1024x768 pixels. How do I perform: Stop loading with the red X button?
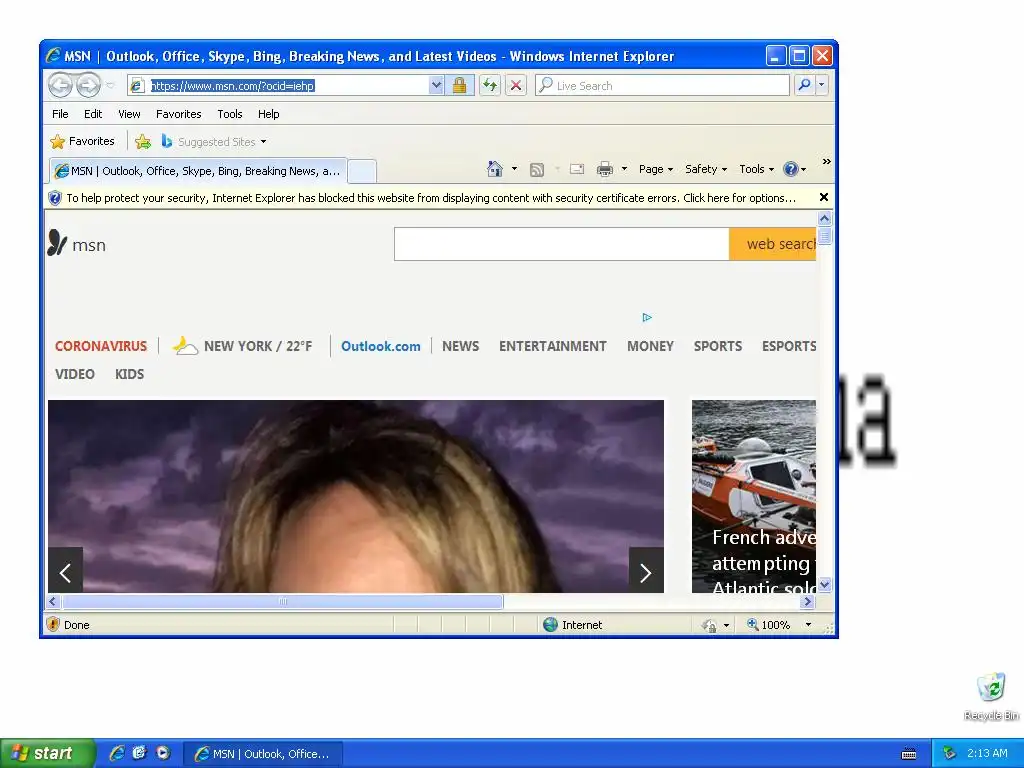[x=516, y=86]
